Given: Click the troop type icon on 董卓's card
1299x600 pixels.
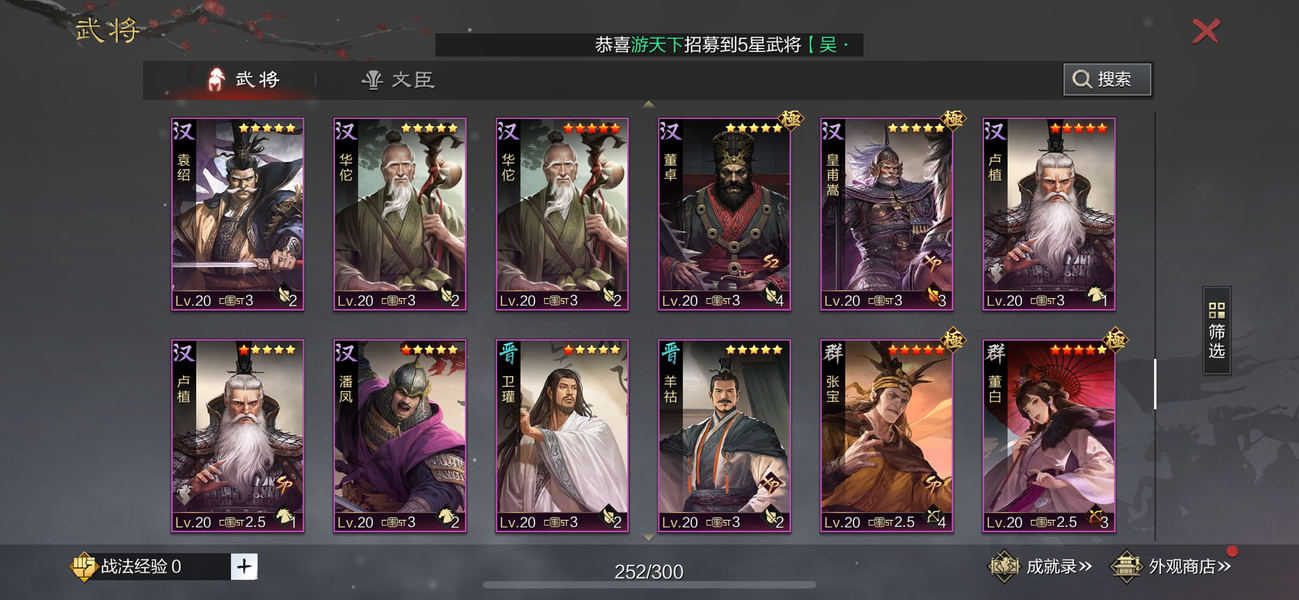Looking at the screenshot, I should coord(771,296).
